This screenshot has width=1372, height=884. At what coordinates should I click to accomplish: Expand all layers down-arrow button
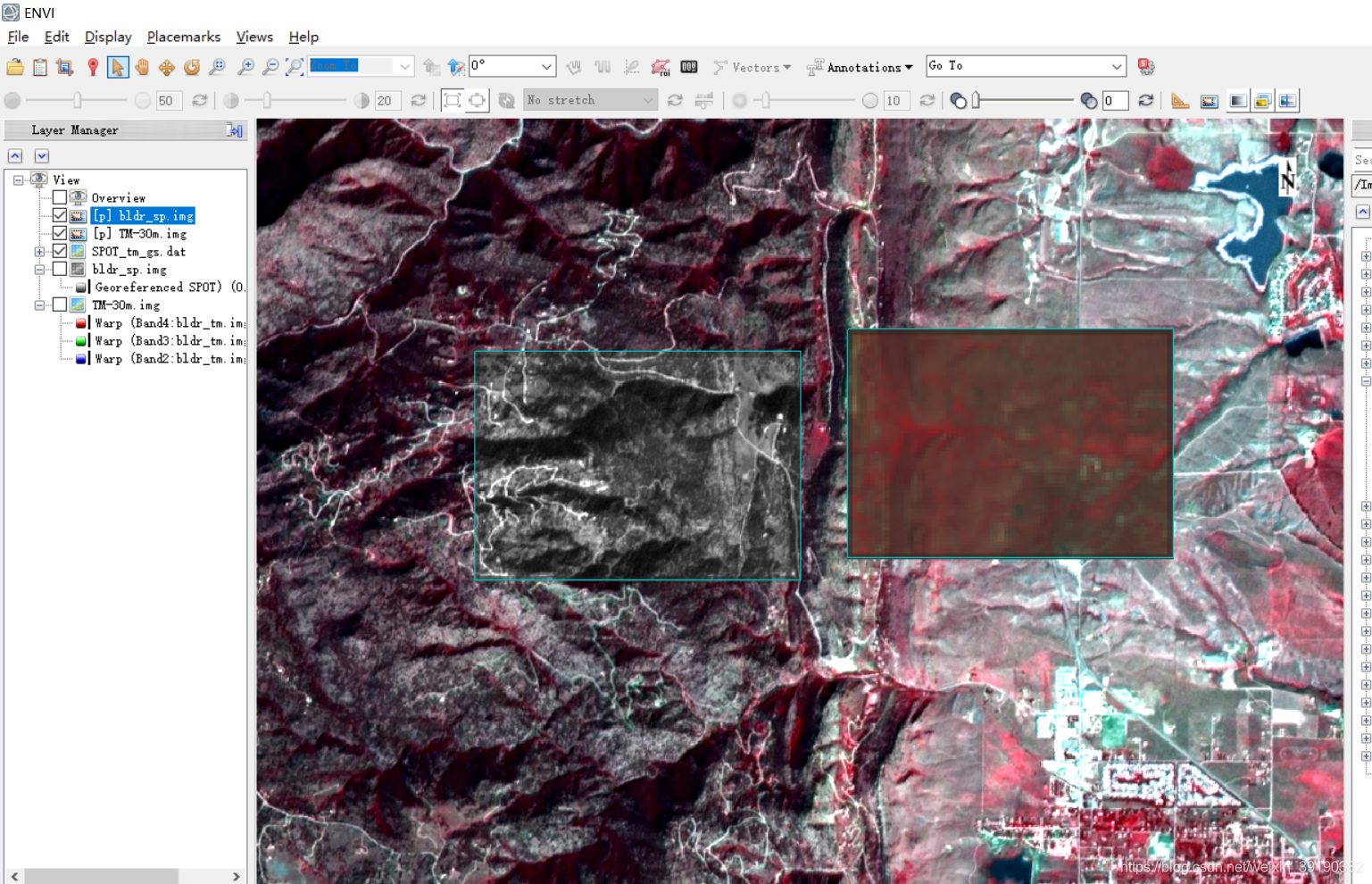41,156
